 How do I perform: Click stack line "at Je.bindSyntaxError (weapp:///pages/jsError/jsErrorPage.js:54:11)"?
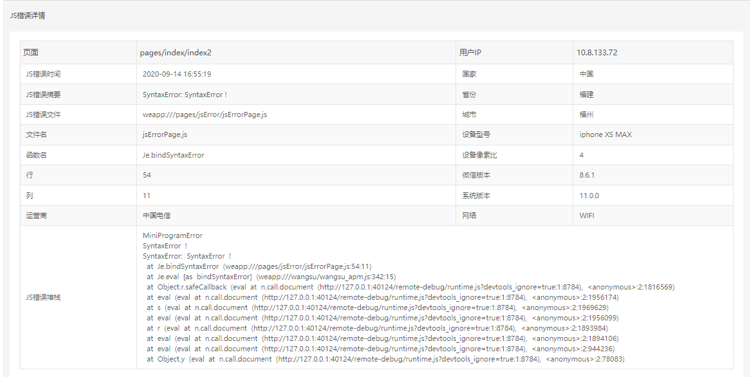(x=259, y=267)
